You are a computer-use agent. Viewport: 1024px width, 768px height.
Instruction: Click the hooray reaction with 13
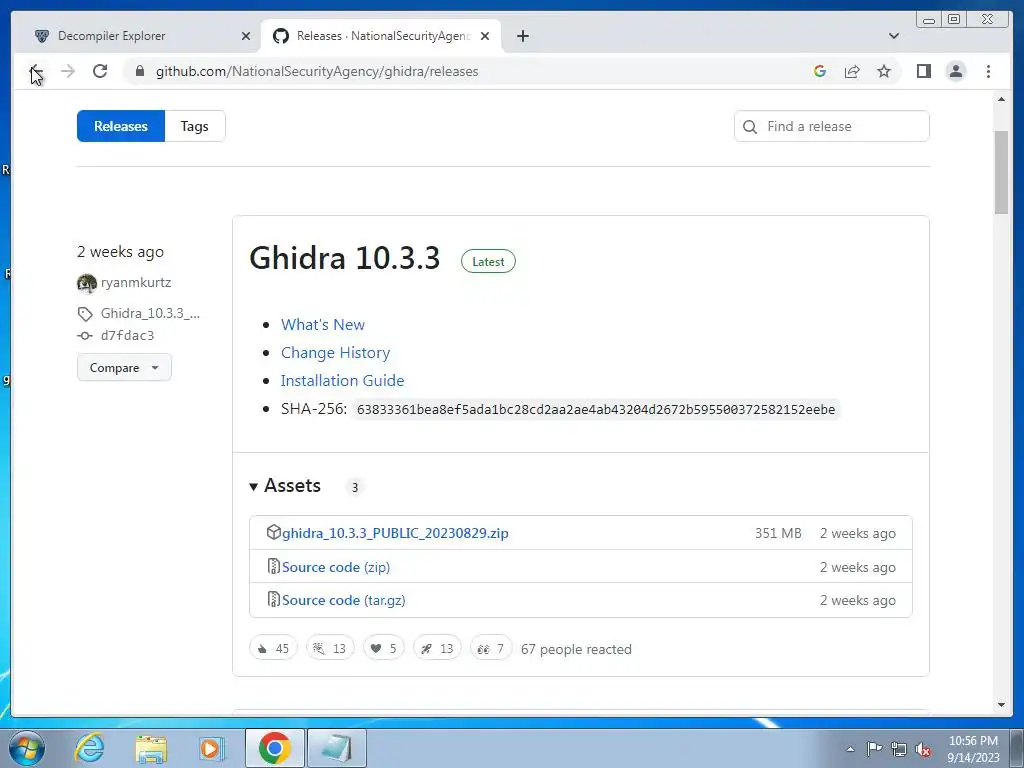click(330, 648)
